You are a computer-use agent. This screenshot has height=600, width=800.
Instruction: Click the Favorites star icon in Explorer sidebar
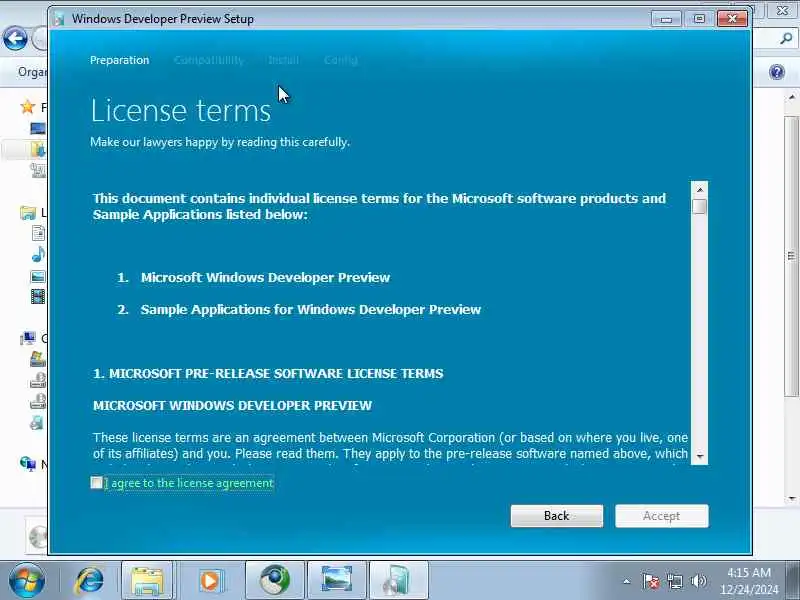pyautogui.click(x=28, y=107)
